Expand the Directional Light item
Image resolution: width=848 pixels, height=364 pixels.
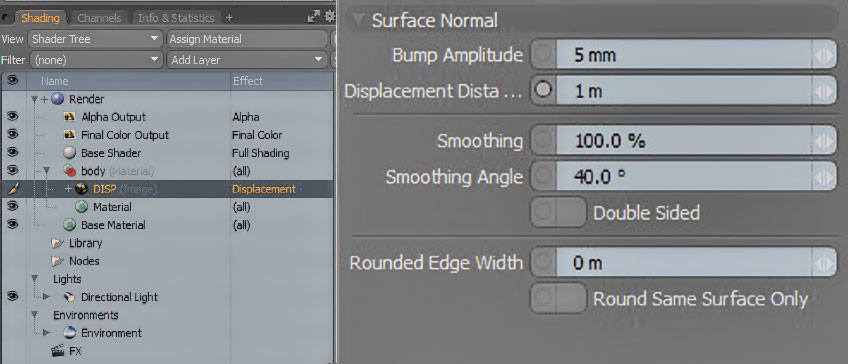point(47,297)
